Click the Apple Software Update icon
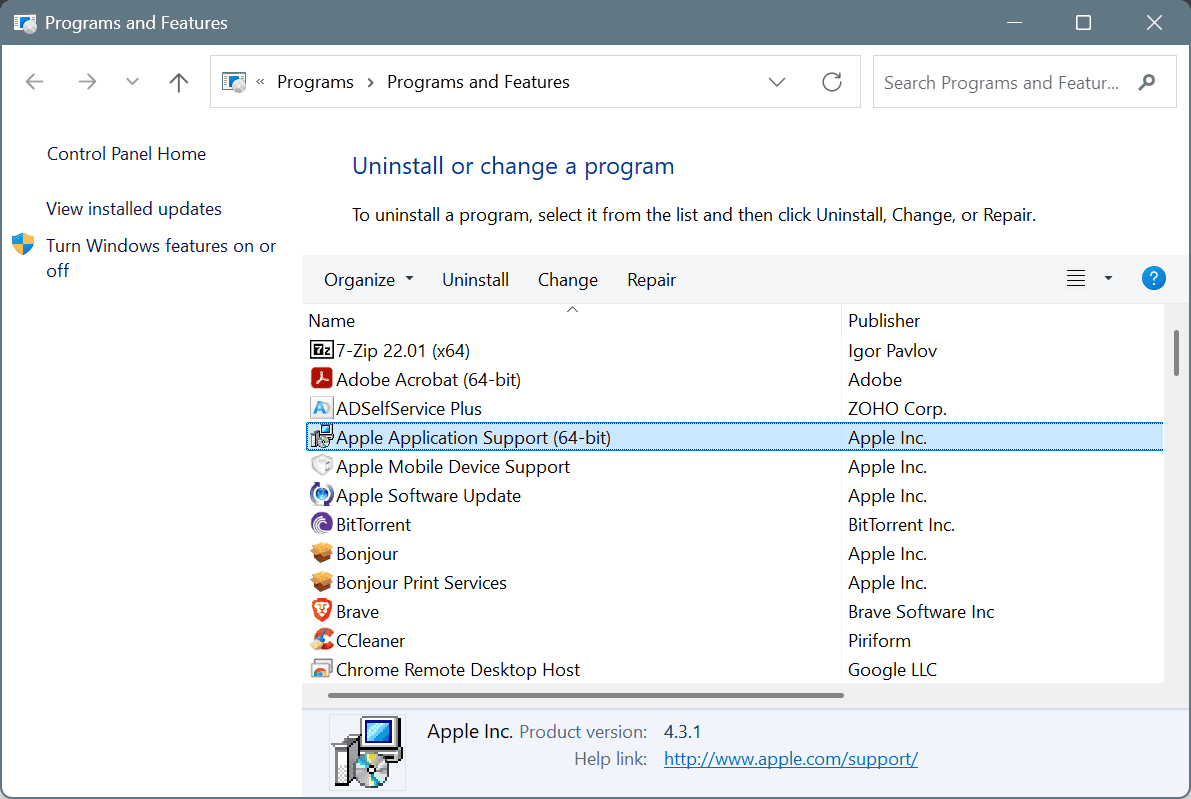This screenshot has height=799, width=1191. (x=321, y=494)
